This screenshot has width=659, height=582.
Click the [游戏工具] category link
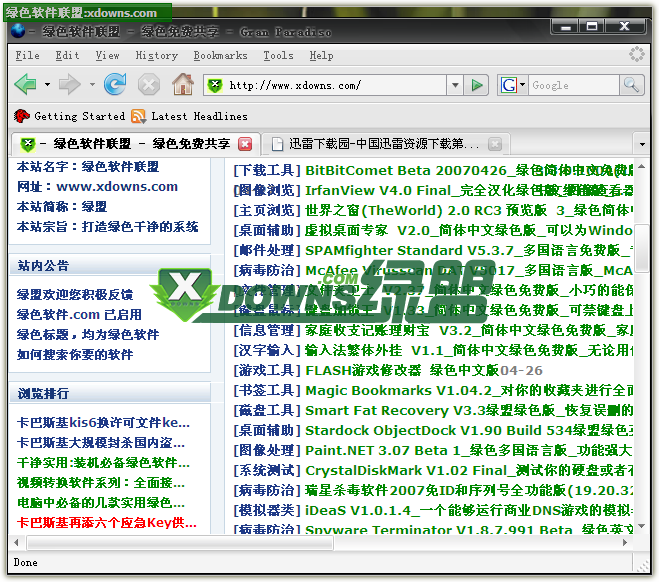pos(267,371)
